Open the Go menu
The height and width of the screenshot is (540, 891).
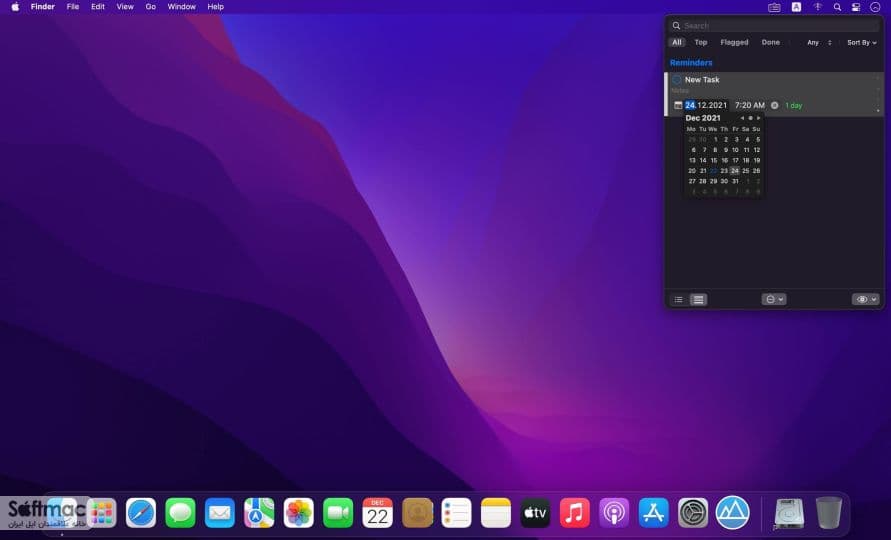pos(151,7)
